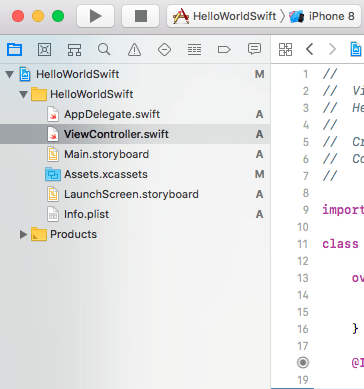The height and width of the screenshot is (389, 364).
Task: Click the M status on HelloWorldSwift project
Action: tap(260, 74)
